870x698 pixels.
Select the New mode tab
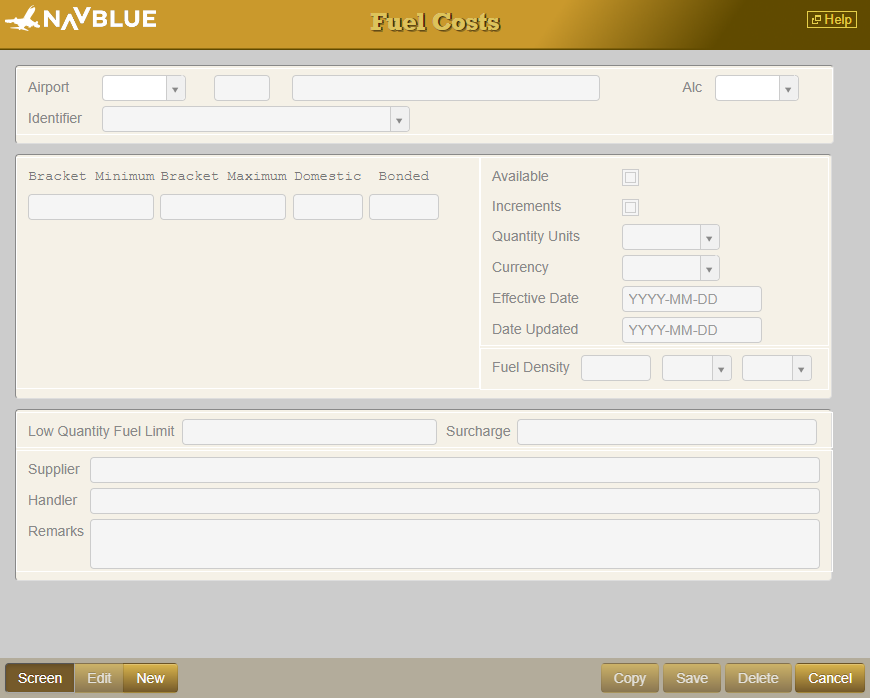[150, 678]
